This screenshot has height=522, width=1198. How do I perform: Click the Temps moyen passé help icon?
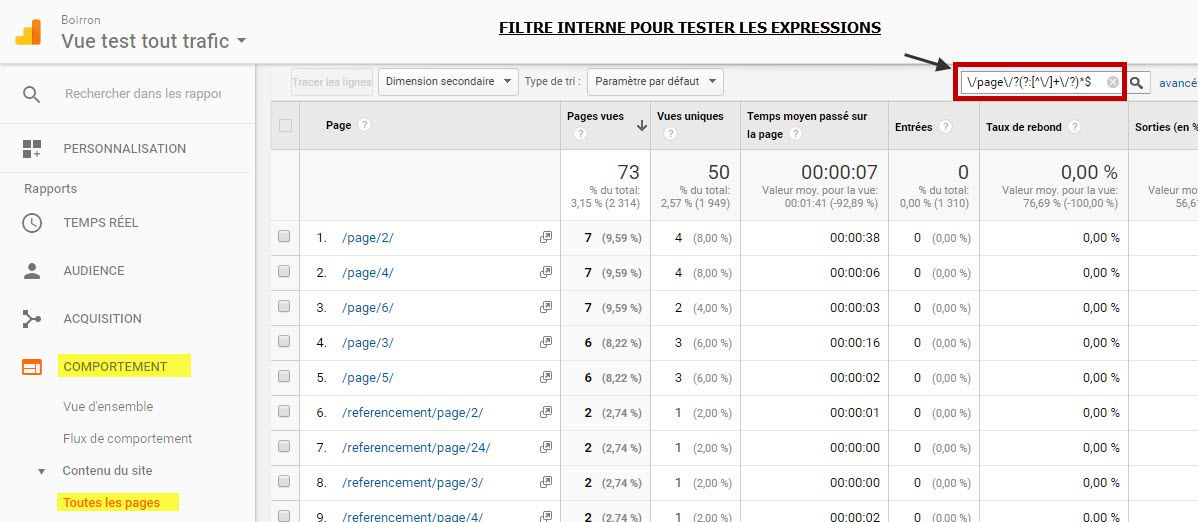[795, 134]
